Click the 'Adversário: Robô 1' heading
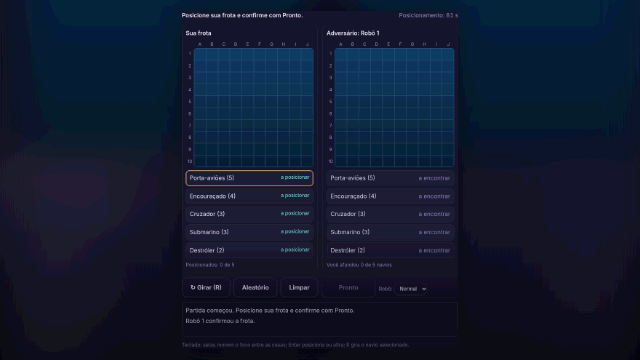The width and height of the screenshot is (640, 360). 353,33
